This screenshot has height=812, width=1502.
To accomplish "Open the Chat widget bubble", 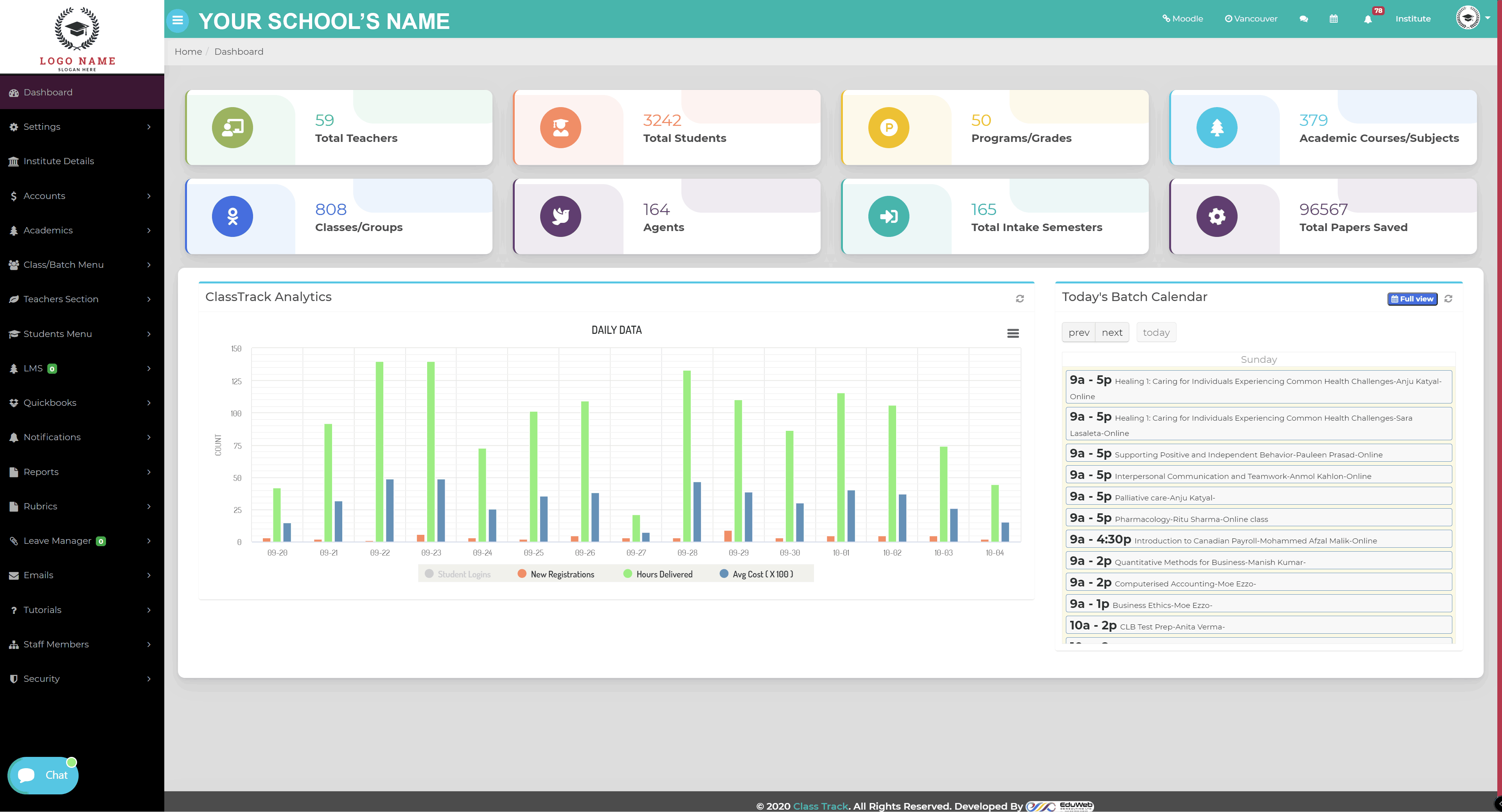I will [x=43, y=775].
